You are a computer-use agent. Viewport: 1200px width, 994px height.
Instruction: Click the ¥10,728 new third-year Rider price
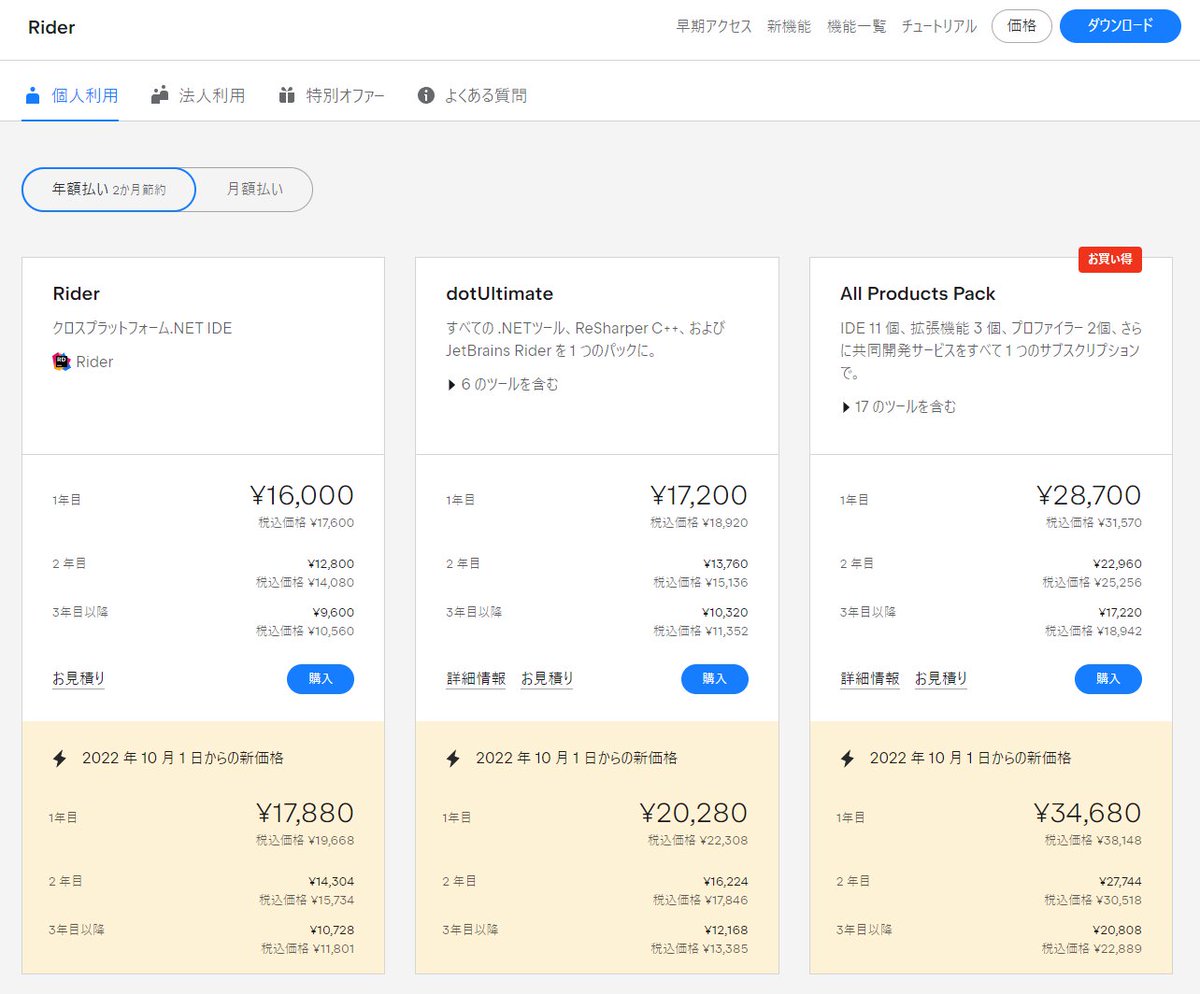point(331,930)
